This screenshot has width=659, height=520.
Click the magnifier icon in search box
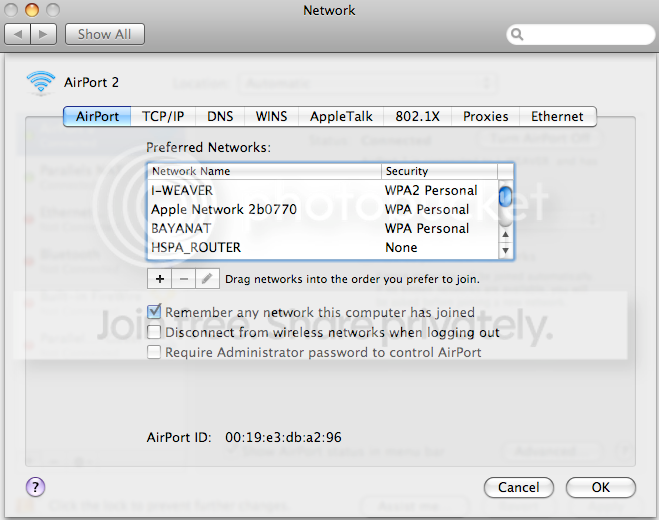coord(517,34)
